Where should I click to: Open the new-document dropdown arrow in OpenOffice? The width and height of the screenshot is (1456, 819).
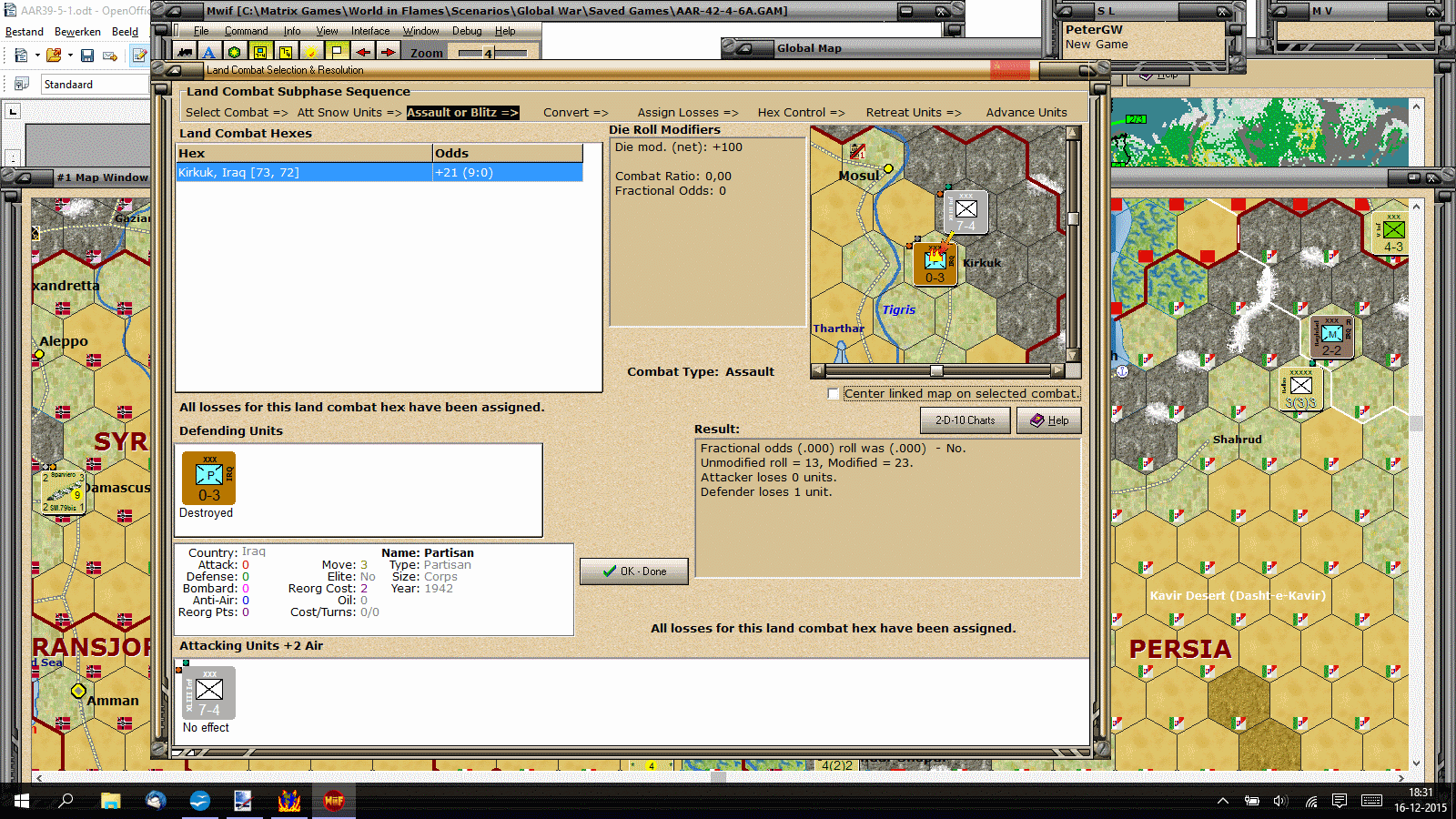[x=37, y=56]
